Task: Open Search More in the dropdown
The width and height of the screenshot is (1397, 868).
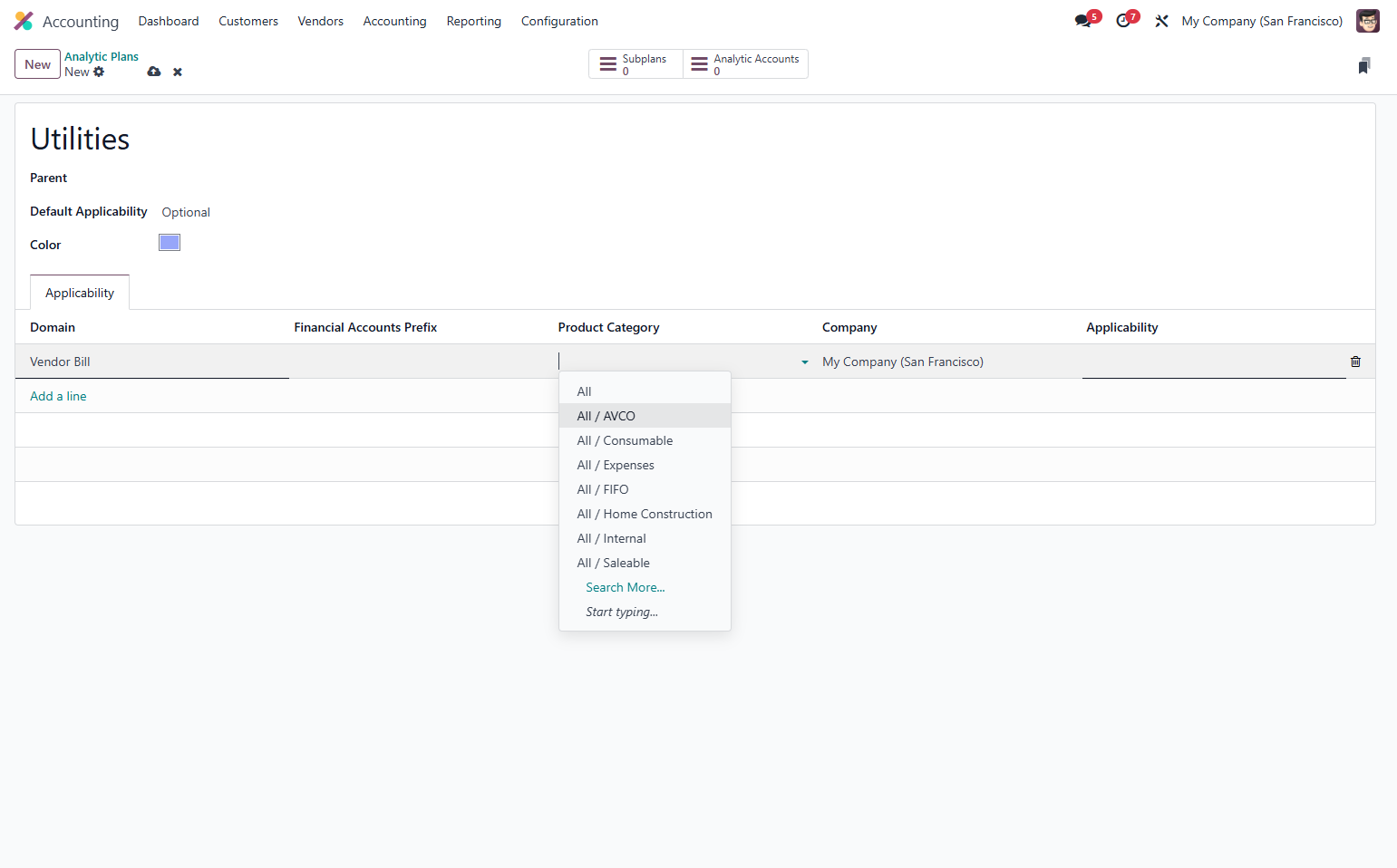Action: click(x=626, y=587)
